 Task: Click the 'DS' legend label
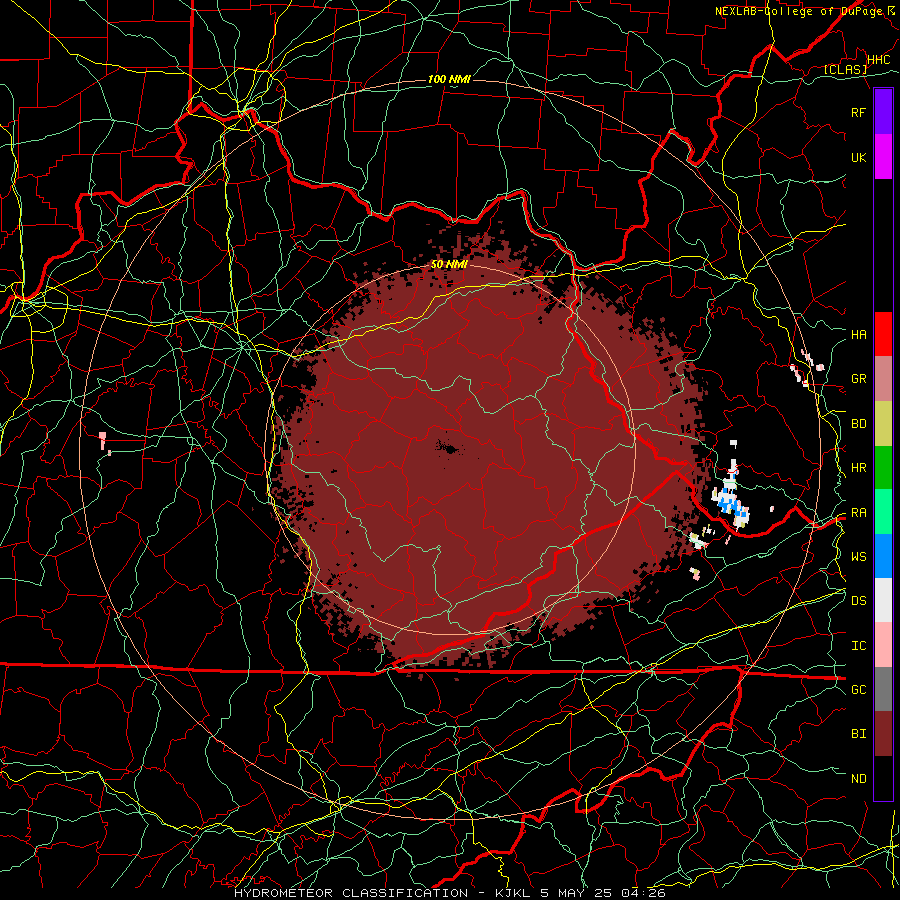tap(858, 600)
